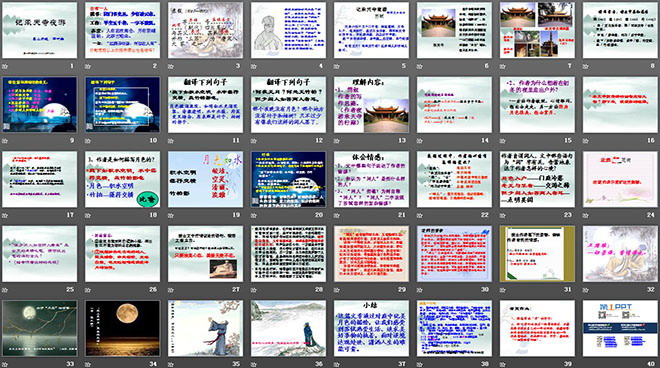Select slide 35 standing figure painting thumbnail
Screen dimensions: 660x368
coord(205,328)
